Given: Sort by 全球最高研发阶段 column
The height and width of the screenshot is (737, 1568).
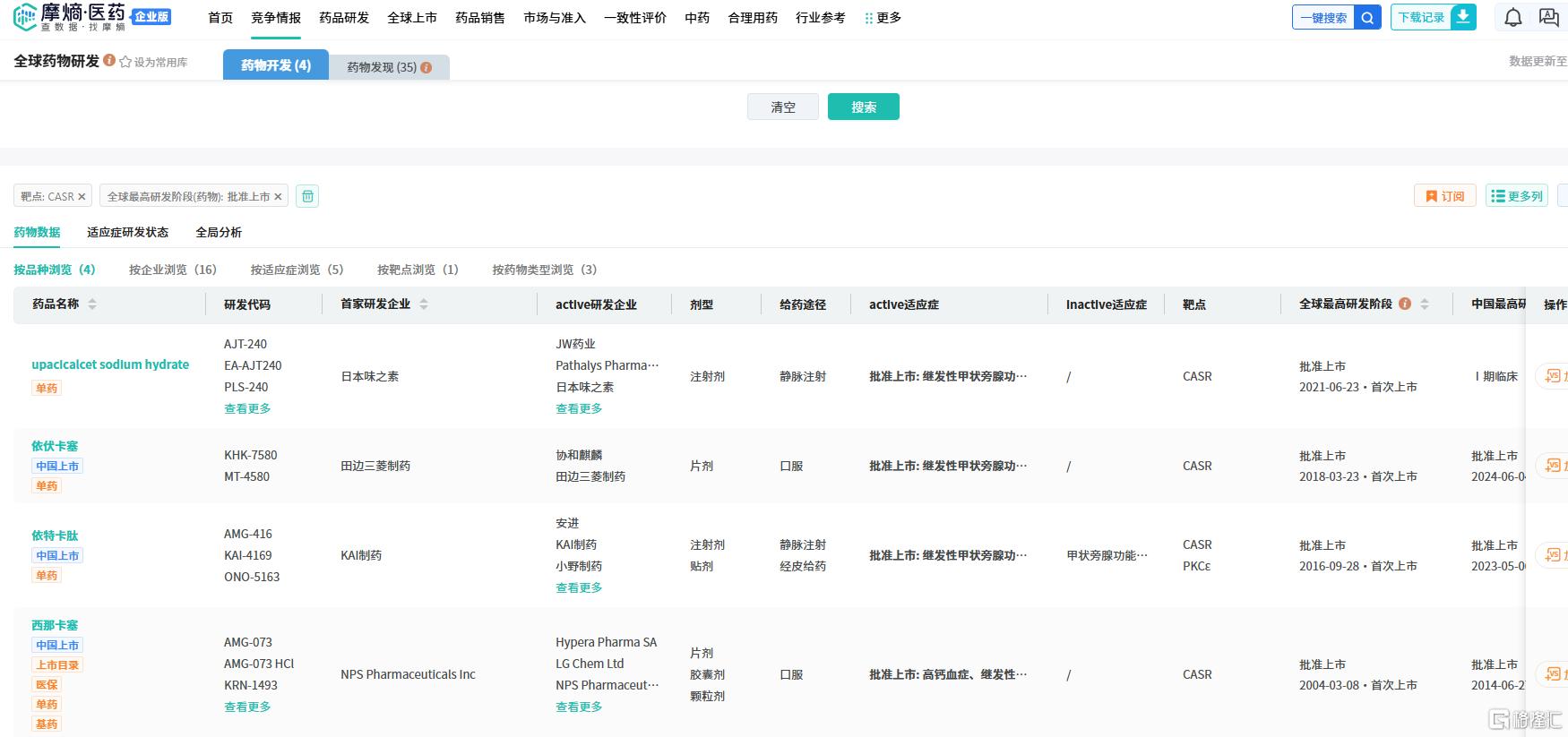Looking at the screenshot, I should [x=1425, y=304].
